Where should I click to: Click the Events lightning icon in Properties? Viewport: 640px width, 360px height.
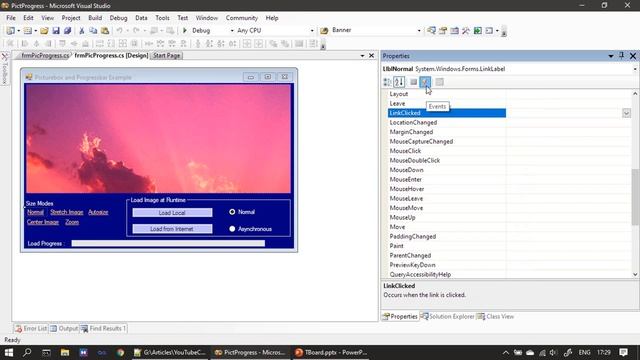point(425,82)
